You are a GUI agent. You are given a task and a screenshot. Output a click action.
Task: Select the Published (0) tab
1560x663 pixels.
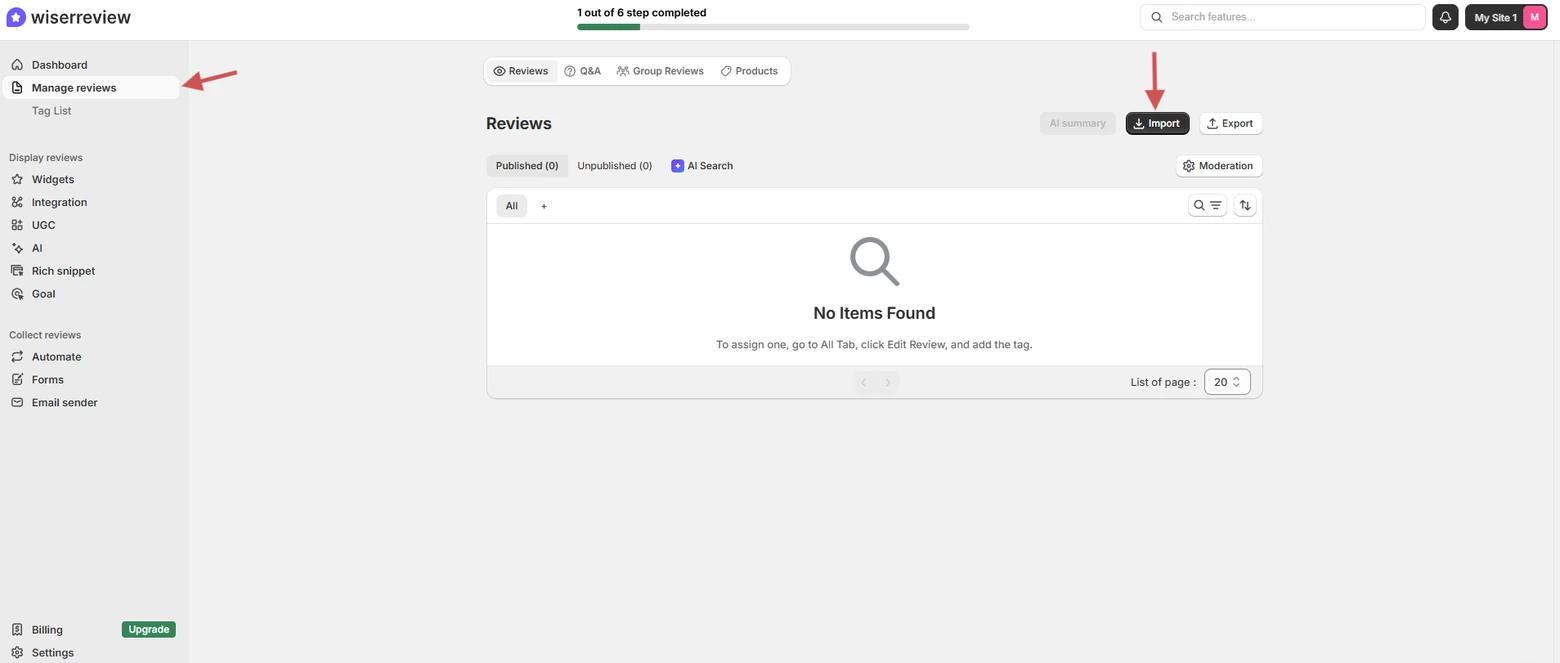click(527, 166)
